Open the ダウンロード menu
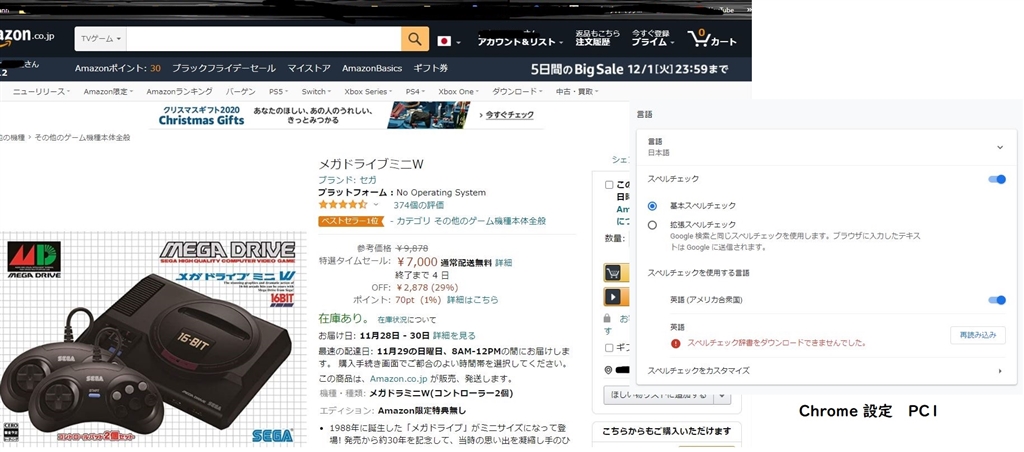This screenshot has height=452, width=1024. (517, 91)
